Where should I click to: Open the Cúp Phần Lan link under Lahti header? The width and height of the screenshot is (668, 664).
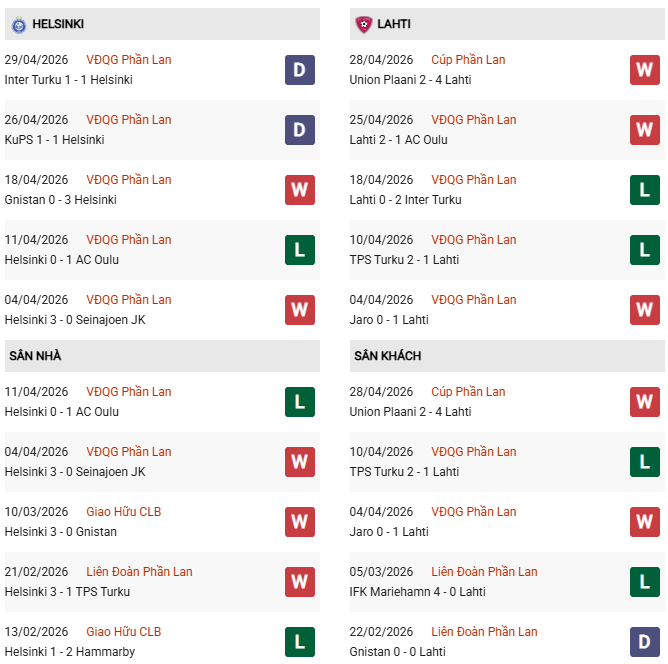(x=468, y=60)
